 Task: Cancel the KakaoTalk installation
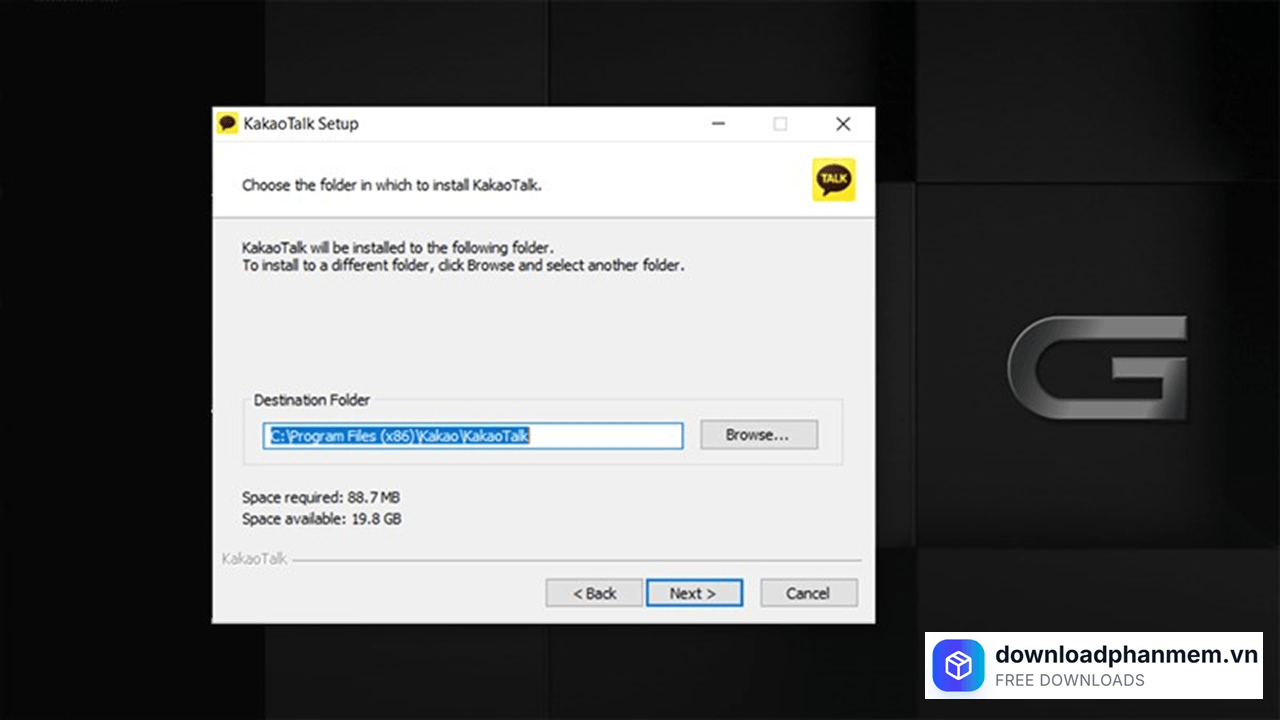click(808, 593)
